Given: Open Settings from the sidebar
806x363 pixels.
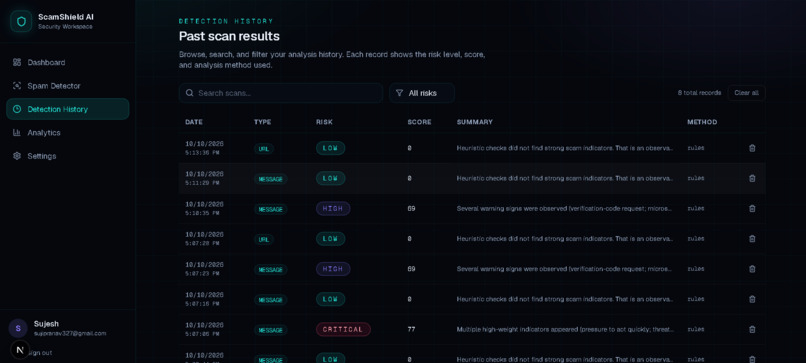Looking at the screenshot, I should (67, 156).
